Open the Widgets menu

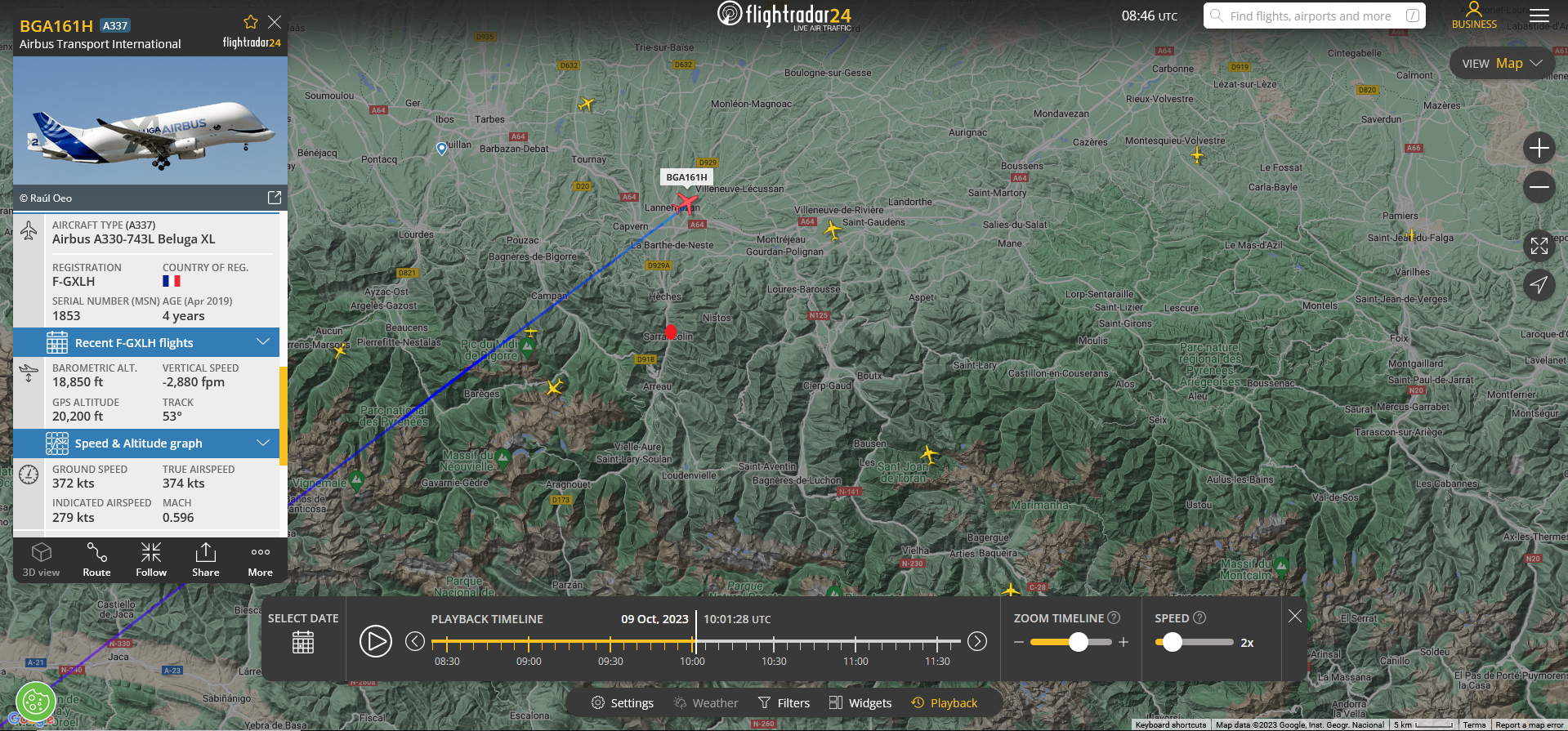pos(860,703)
